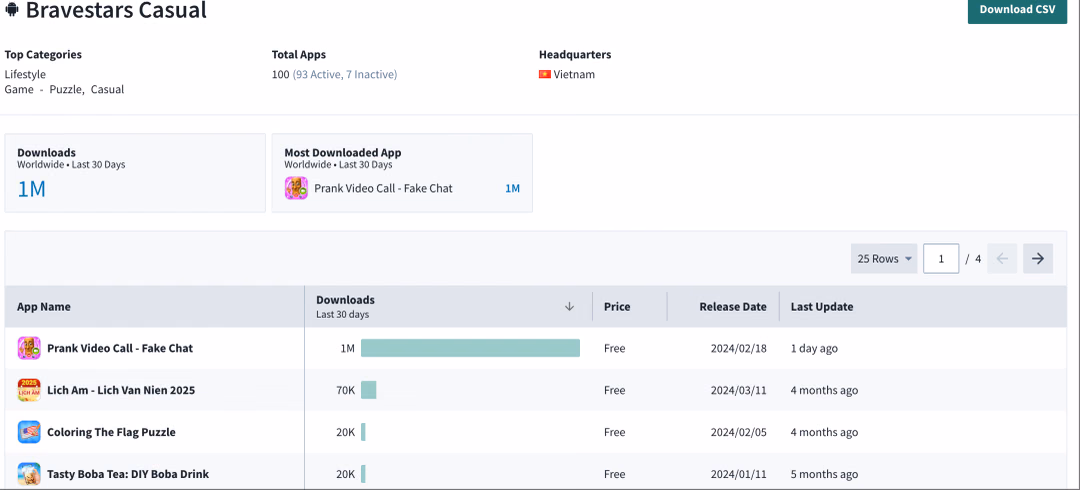Image resolution: width=1080 pixels, height=490 pixels.
Task: Go to the previous page arrow
Action: [1002, 258]
